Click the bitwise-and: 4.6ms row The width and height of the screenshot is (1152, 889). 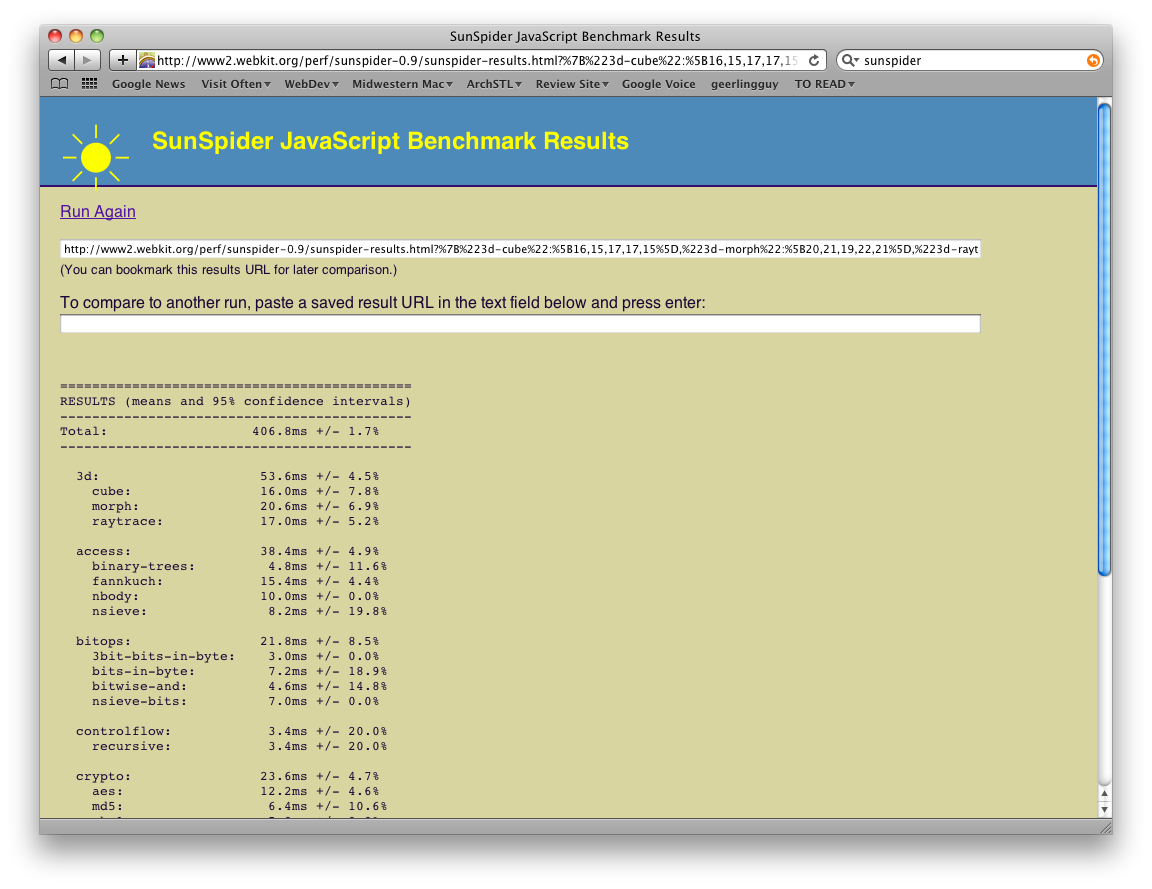(x=240, y=686)
